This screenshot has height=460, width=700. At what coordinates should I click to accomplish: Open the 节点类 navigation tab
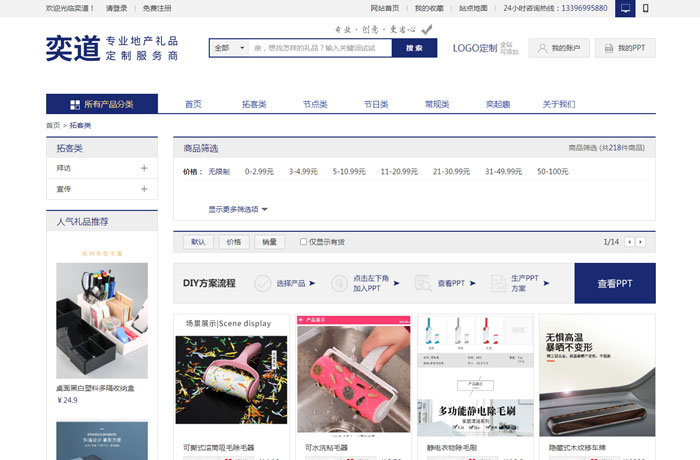tap(314, 104)
